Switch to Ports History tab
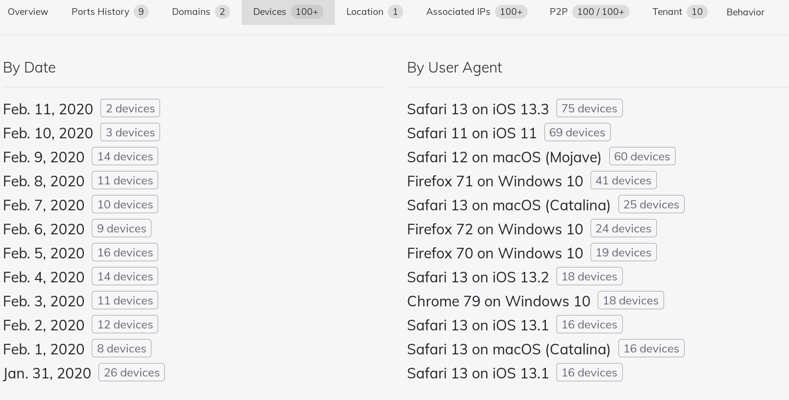The height and width of the screenshot is (400, 789). click(x=110, y=12)
